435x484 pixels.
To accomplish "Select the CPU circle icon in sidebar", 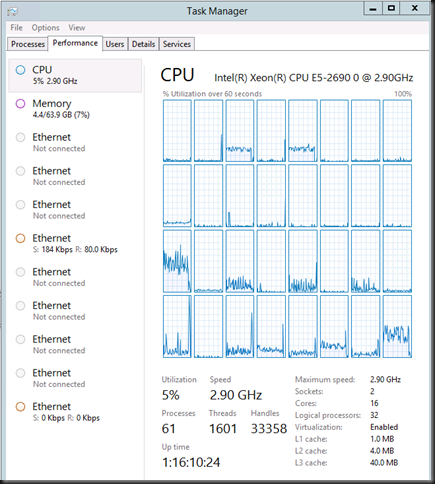I will 20,70.
